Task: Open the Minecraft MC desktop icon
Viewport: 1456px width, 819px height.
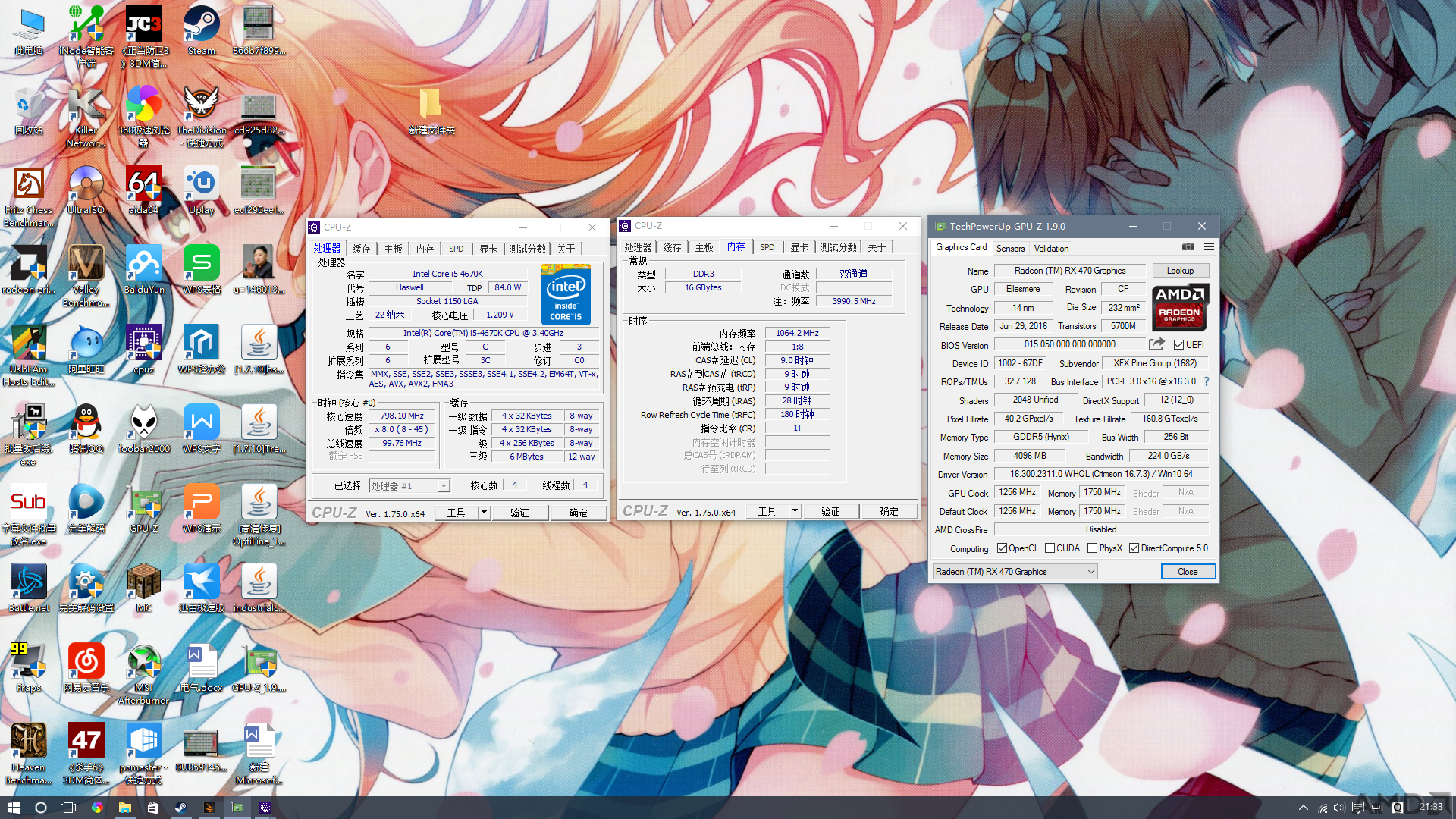Action: (143, 588)
